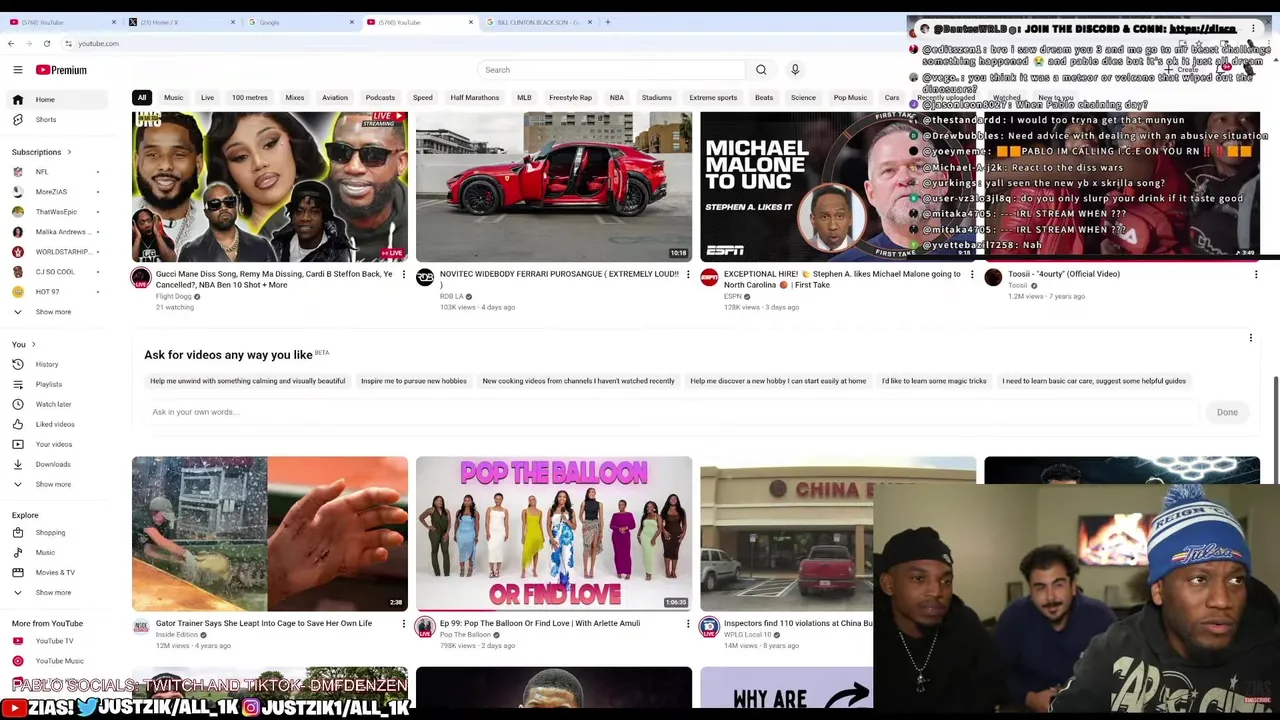Open red Ferrari Purosangue thumbnail
1280x720 pixels.
pyautogui.click(x=554, y=186)
